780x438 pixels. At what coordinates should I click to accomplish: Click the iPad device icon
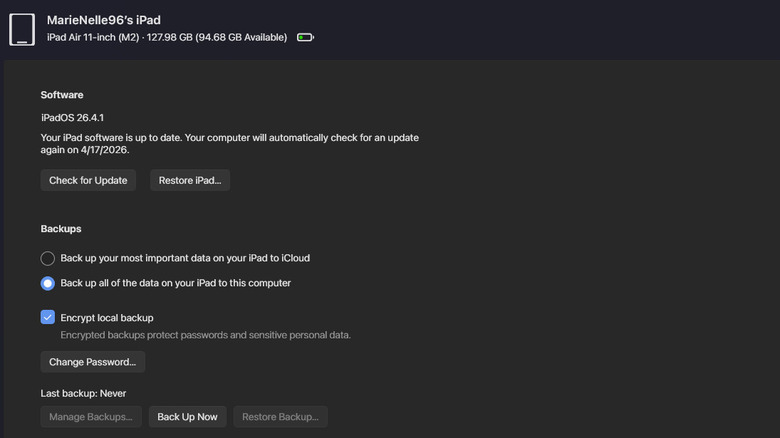tap(22, 30)
